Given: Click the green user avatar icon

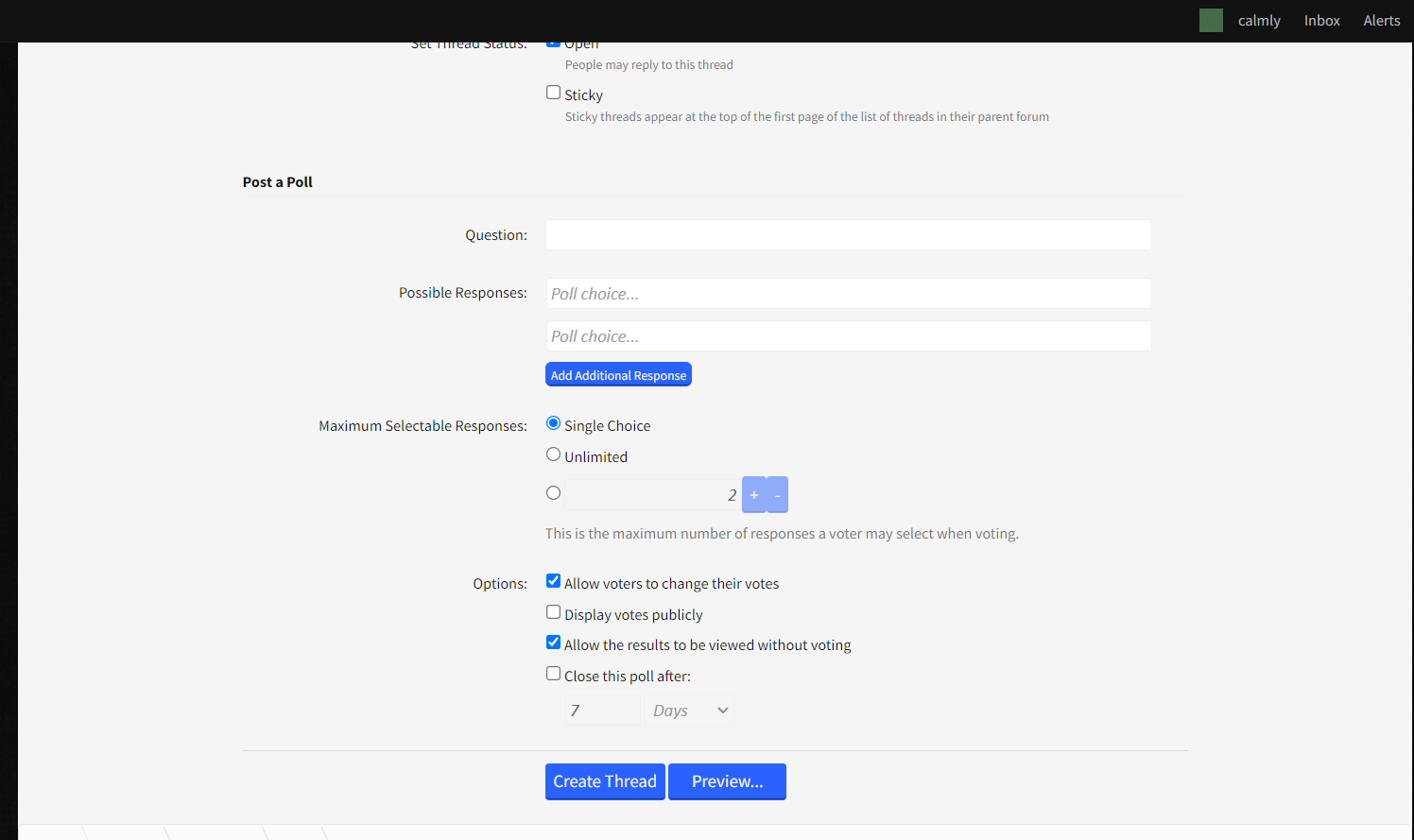Looking at the screenshot, I should (1211, 20).
